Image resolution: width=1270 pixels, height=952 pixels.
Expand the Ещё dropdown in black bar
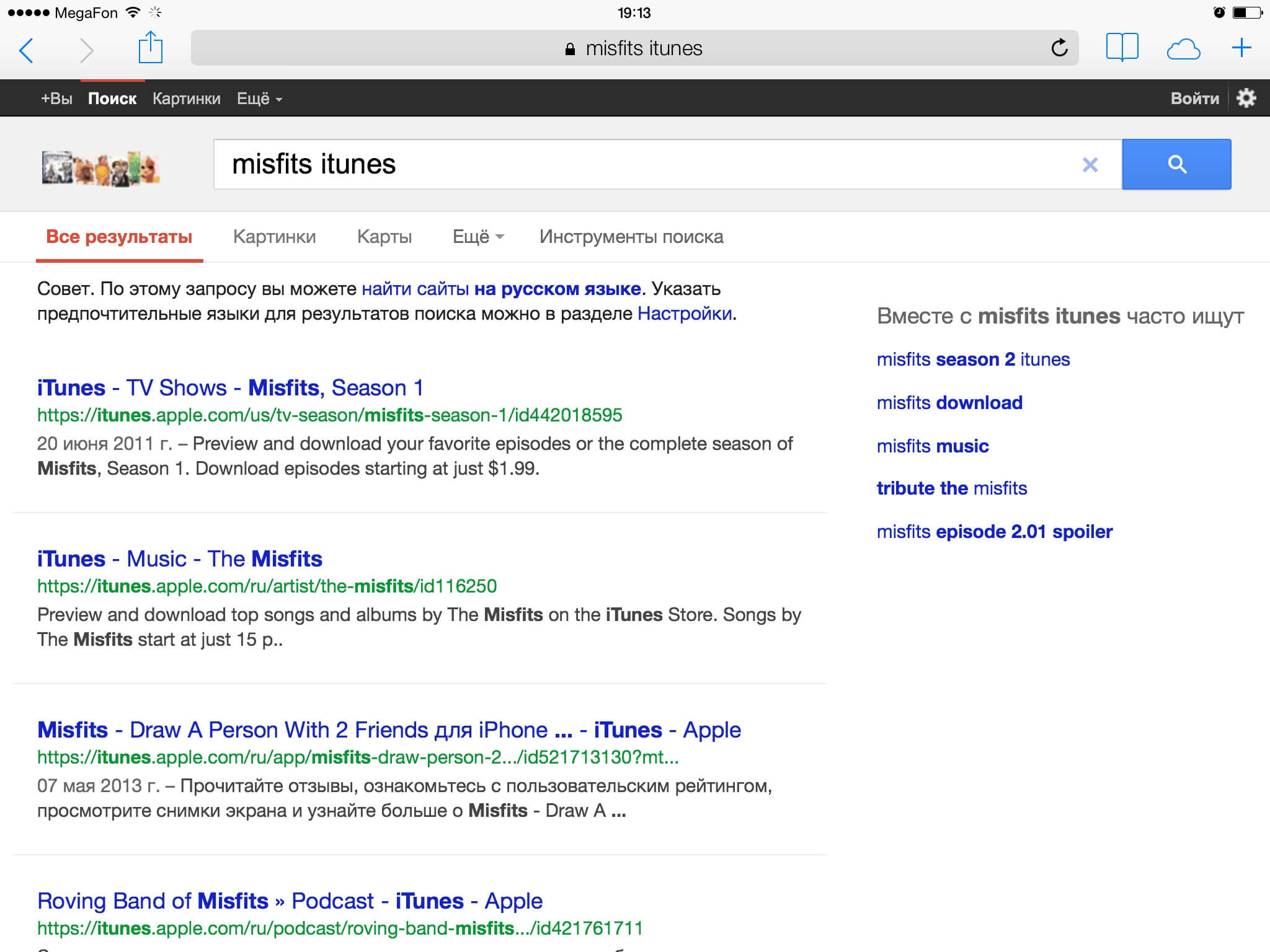[x=259, y=99]
